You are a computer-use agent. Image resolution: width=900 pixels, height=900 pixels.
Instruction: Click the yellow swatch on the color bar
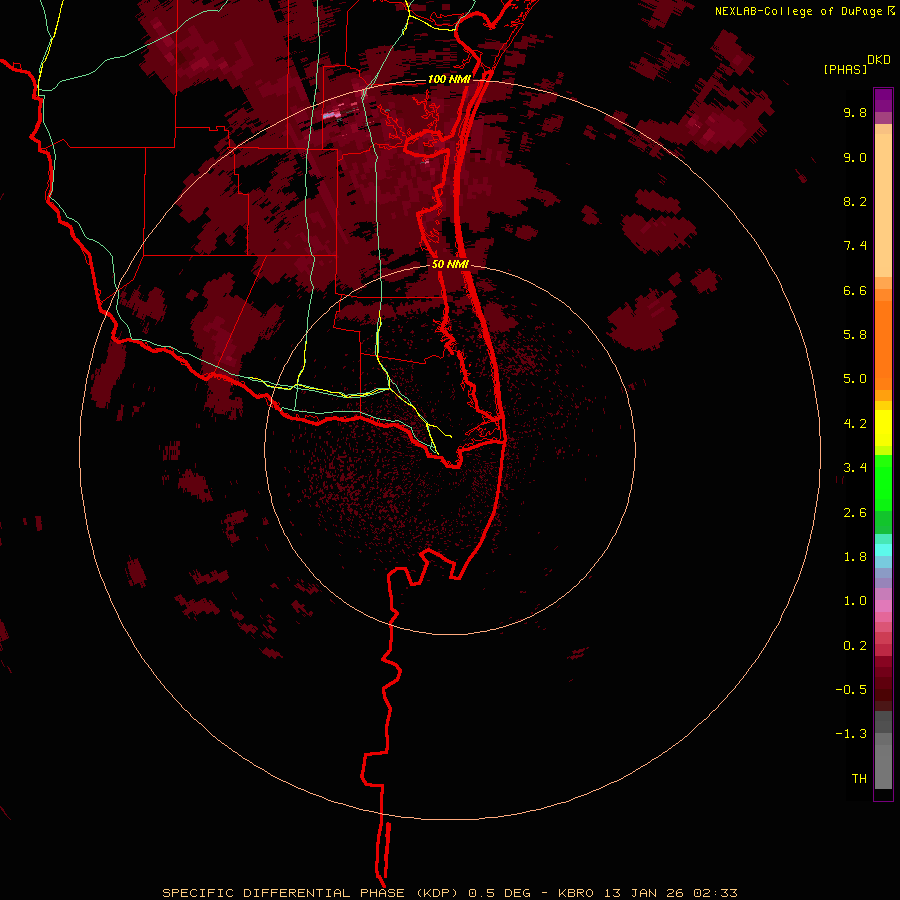click(x=883, y=428)
